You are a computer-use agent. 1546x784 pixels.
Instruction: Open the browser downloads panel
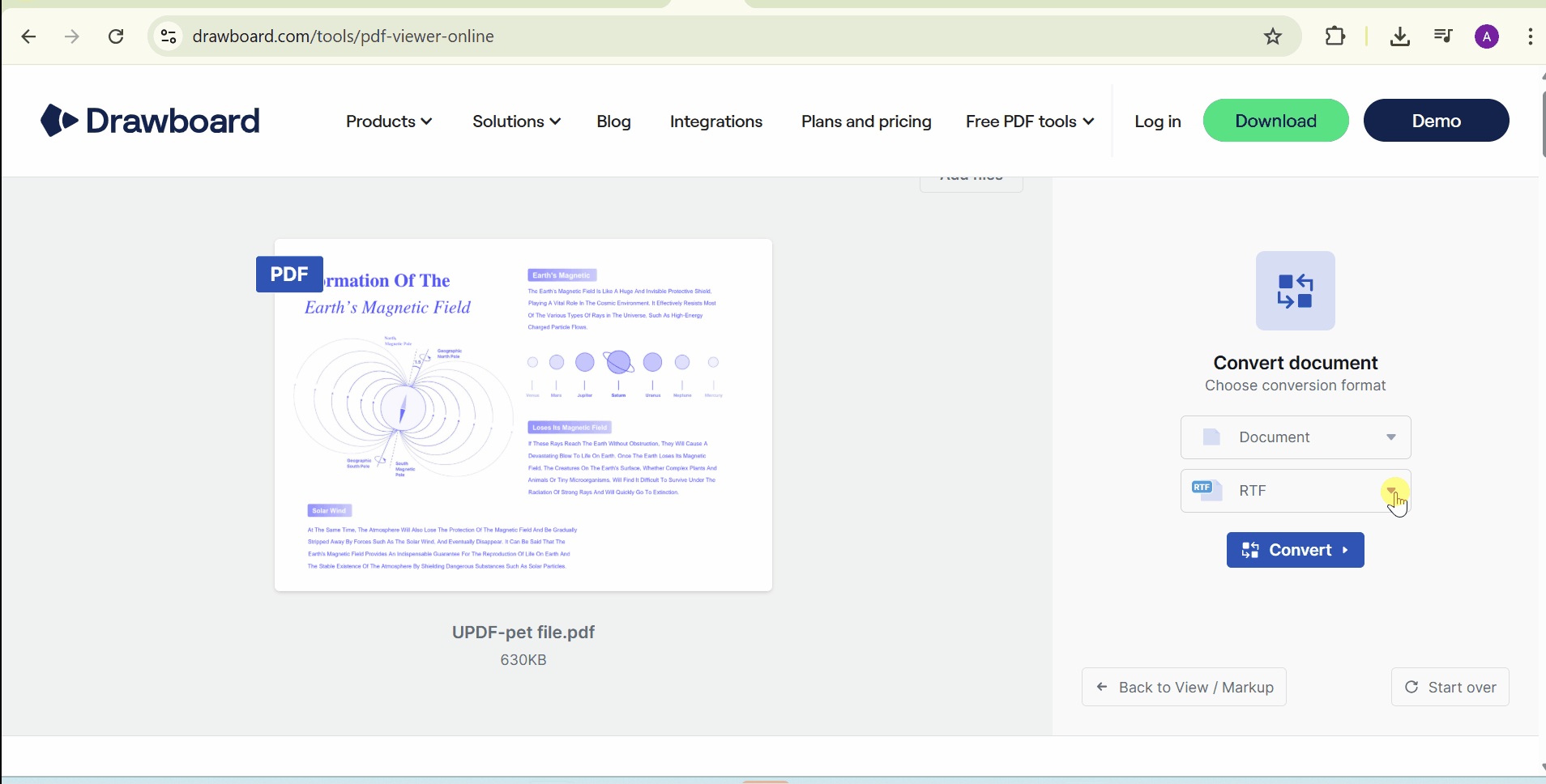pos(1399,36)
